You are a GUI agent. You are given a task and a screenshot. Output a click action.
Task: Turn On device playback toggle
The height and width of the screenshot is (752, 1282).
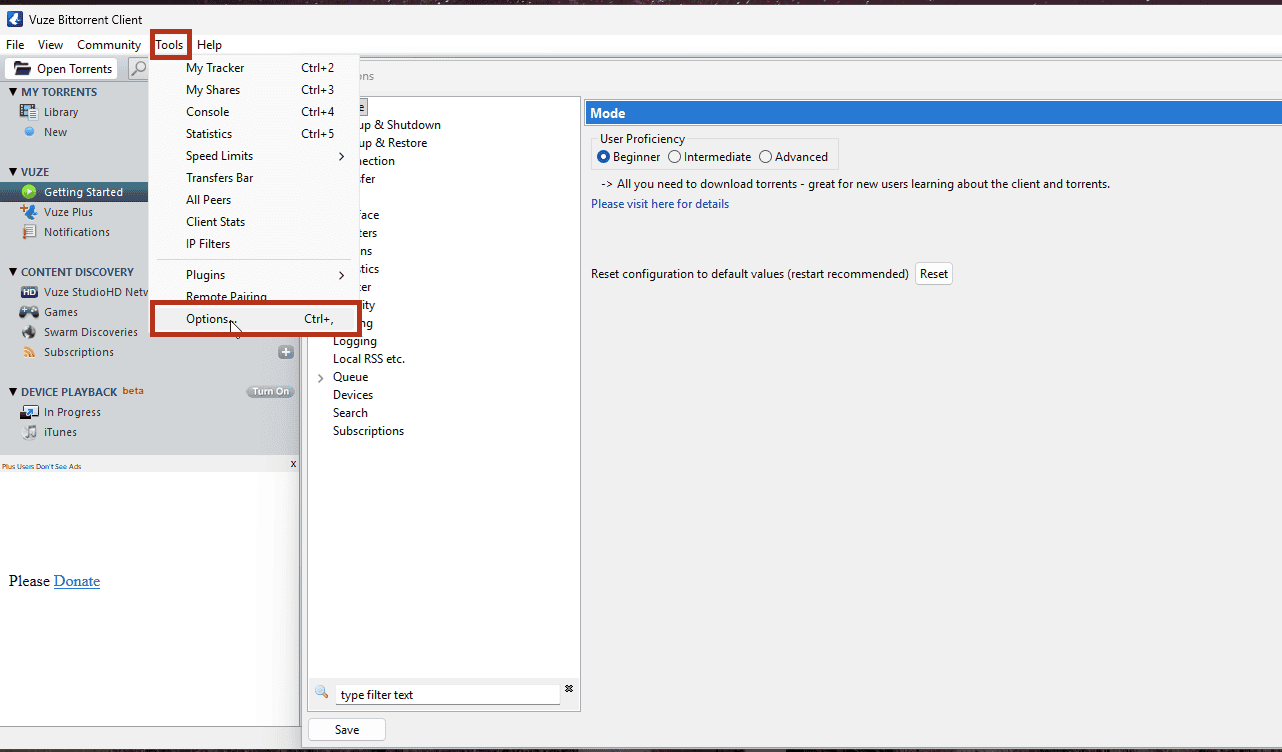tap(270, 392)
